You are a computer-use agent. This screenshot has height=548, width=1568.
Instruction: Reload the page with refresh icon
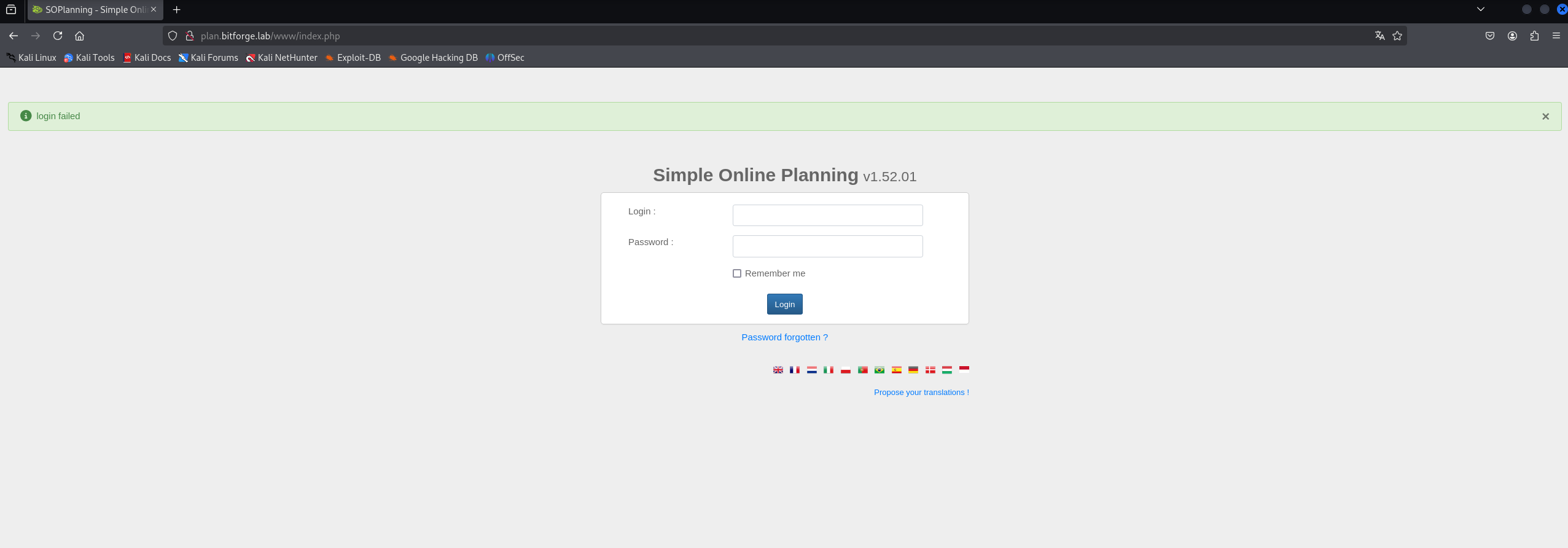[58, 36]
